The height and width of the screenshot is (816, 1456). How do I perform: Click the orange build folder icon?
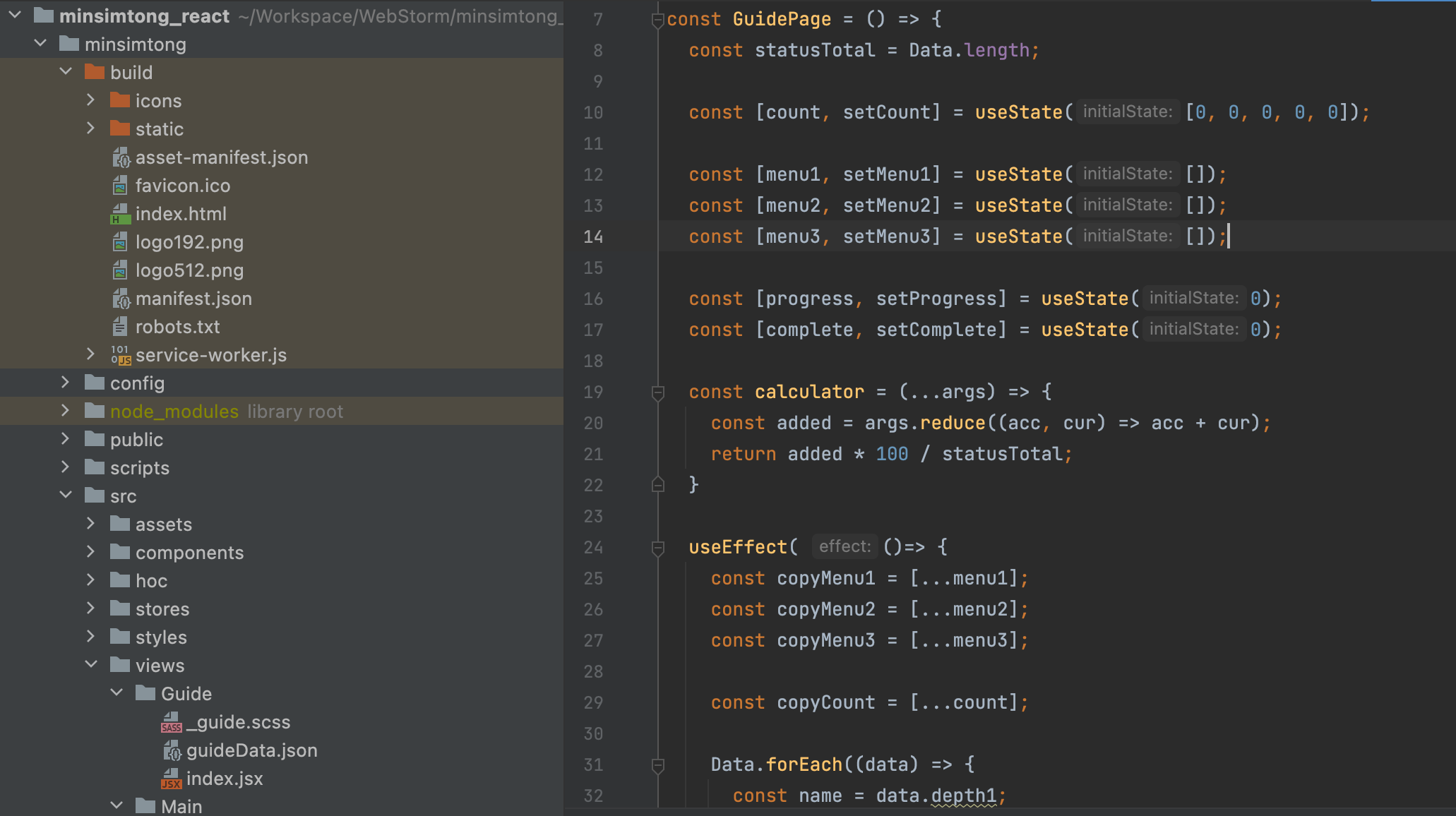(95, 72)
